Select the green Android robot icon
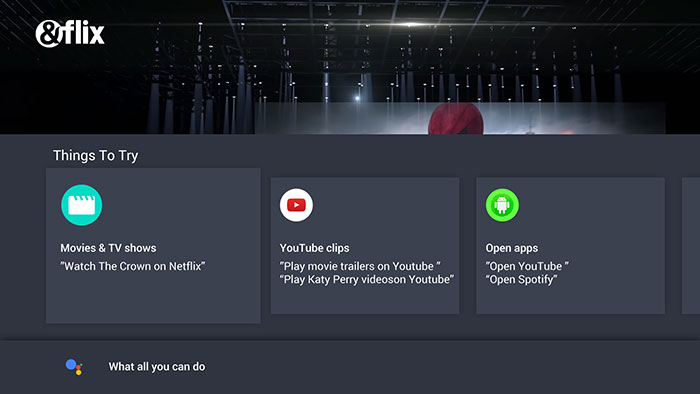 point(502,205)
